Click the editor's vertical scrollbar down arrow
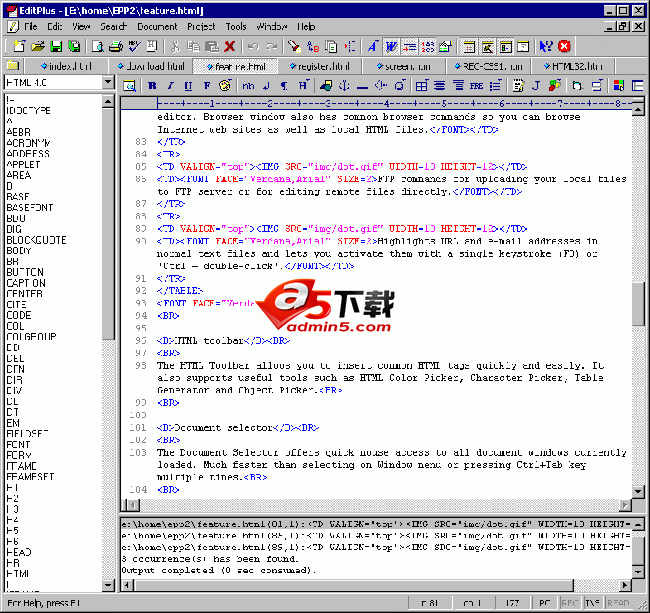Image resolution: width=650 pixels, height=613 pixels. [638, 492]
